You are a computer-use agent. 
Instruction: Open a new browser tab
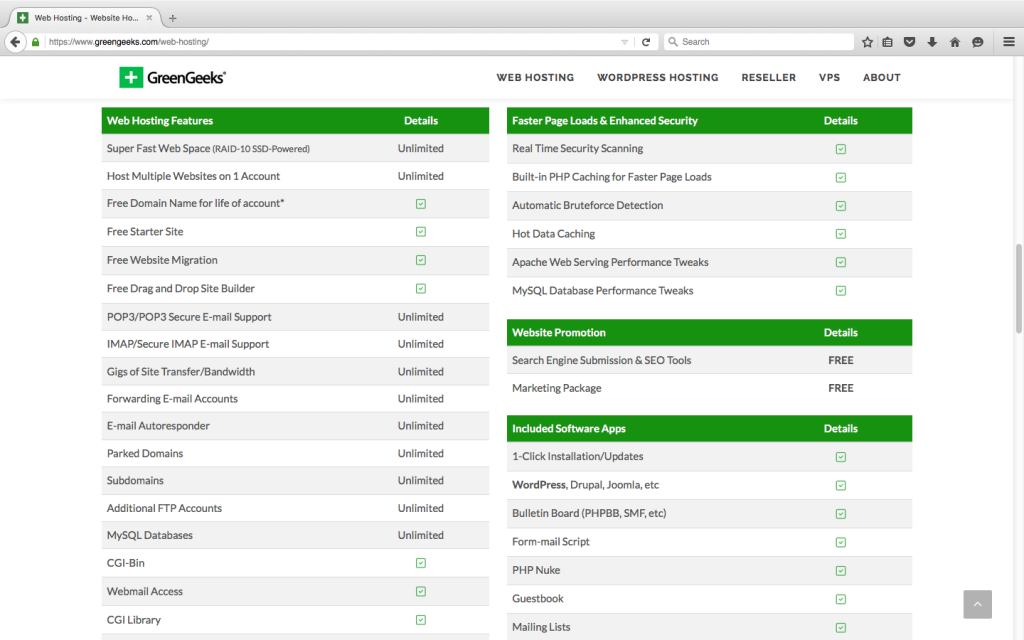172,18
